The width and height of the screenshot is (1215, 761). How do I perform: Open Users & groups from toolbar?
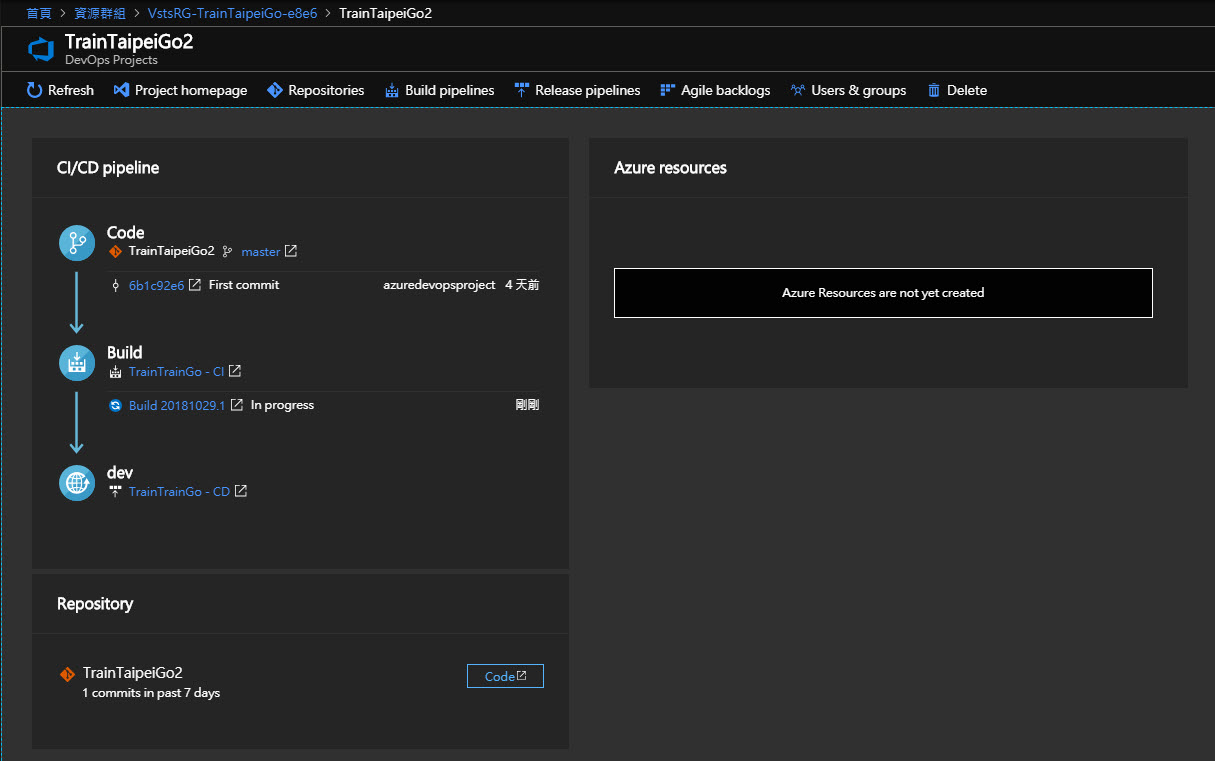click(x=848, y=90)
